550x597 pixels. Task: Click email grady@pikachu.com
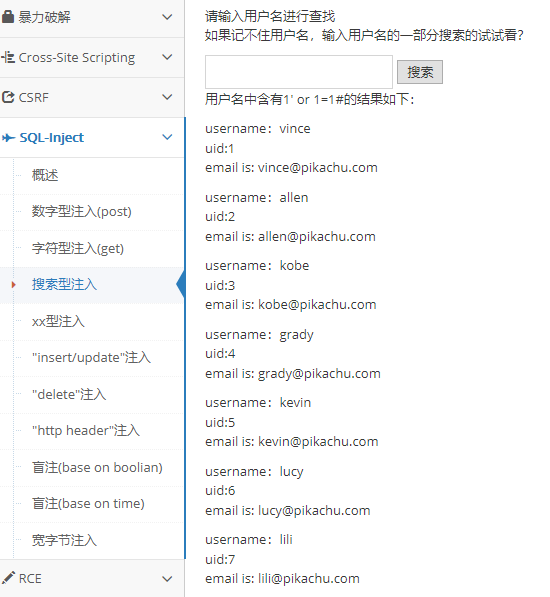point(319,374)
